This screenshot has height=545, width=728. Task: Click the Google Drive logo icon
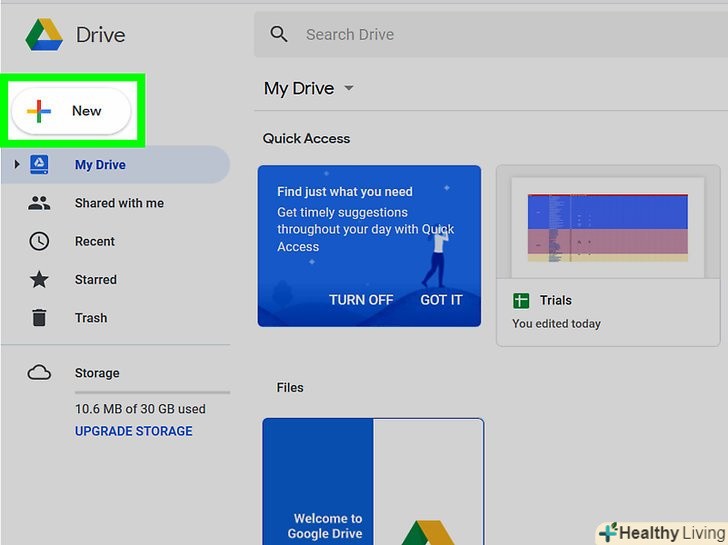coord(44,35)
